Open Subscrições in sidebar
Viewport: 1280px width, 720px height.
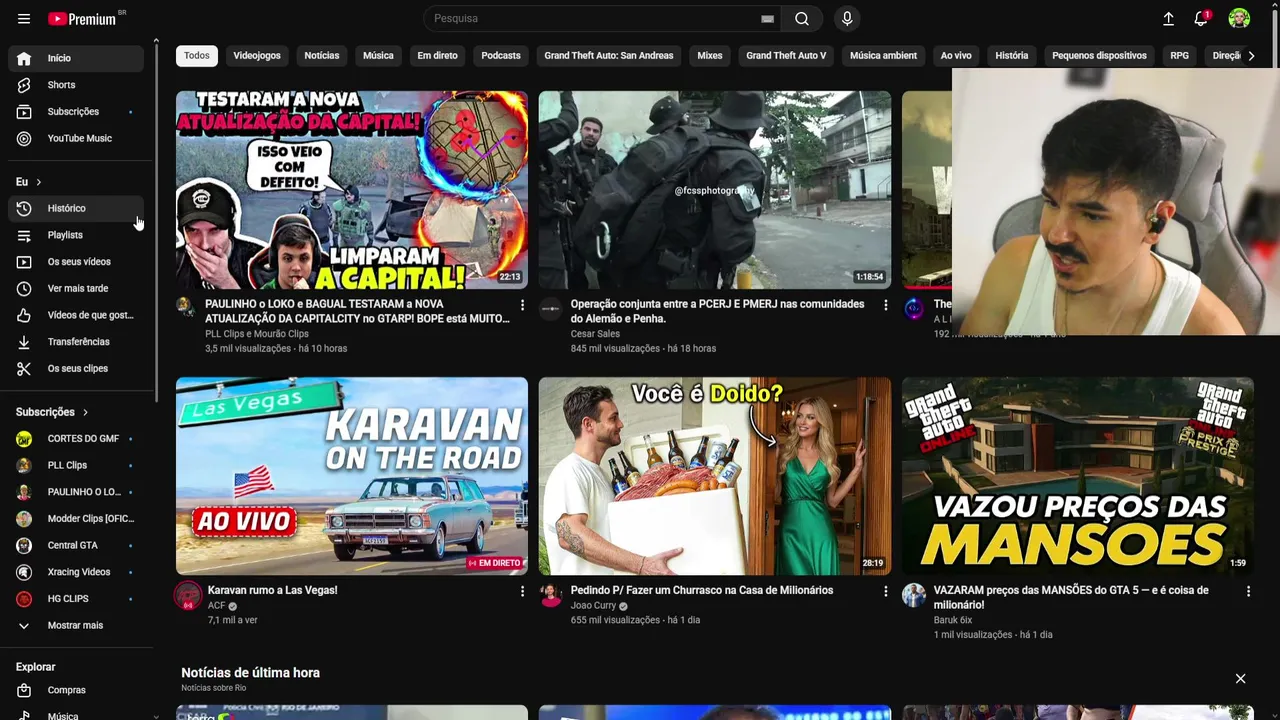point(76,111)
